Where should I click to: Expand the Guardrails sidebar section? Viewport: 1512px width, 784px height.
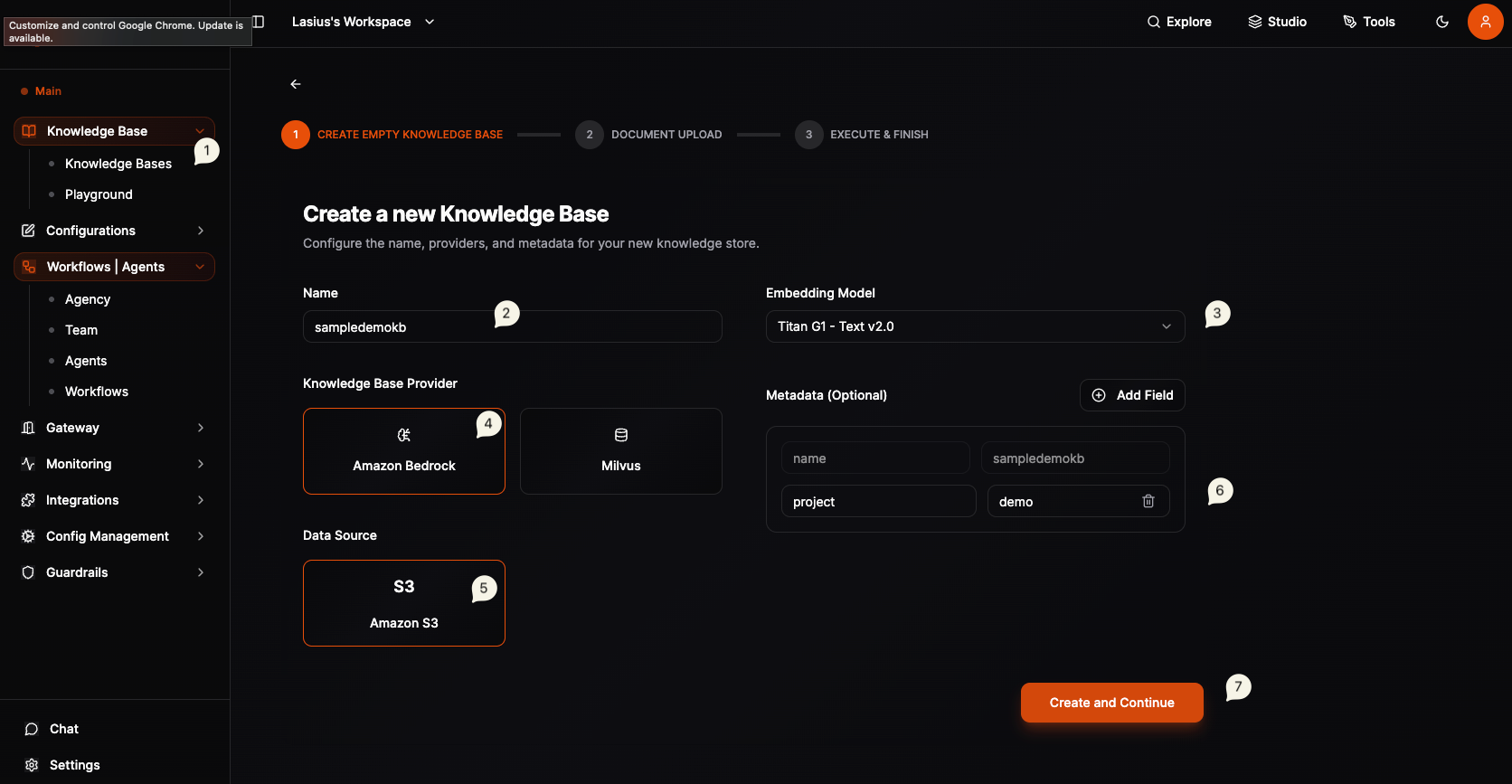114,572
